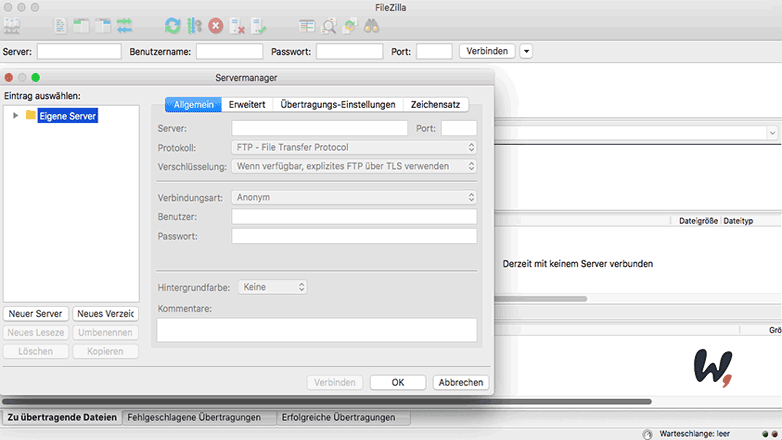782x440 pixels.
Task: Click the Eigene Server folder icon
Action: coord(30,115)
